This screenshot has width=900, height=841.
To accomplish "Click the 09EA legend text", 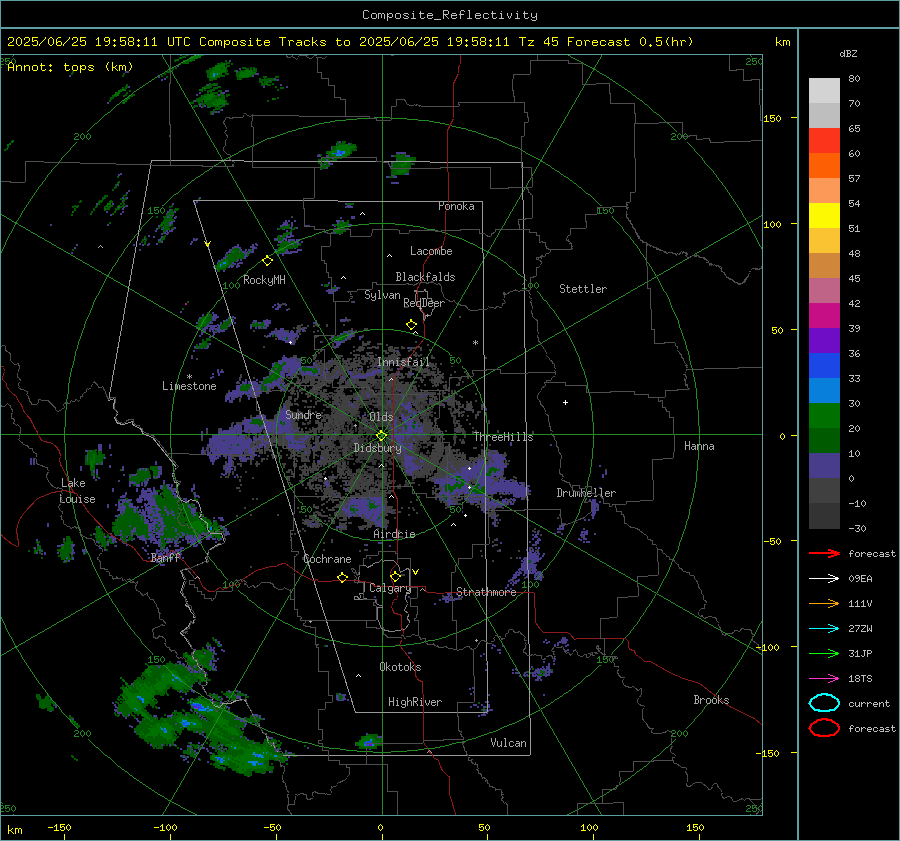I will pyautogui.click(x=860, y=579).
